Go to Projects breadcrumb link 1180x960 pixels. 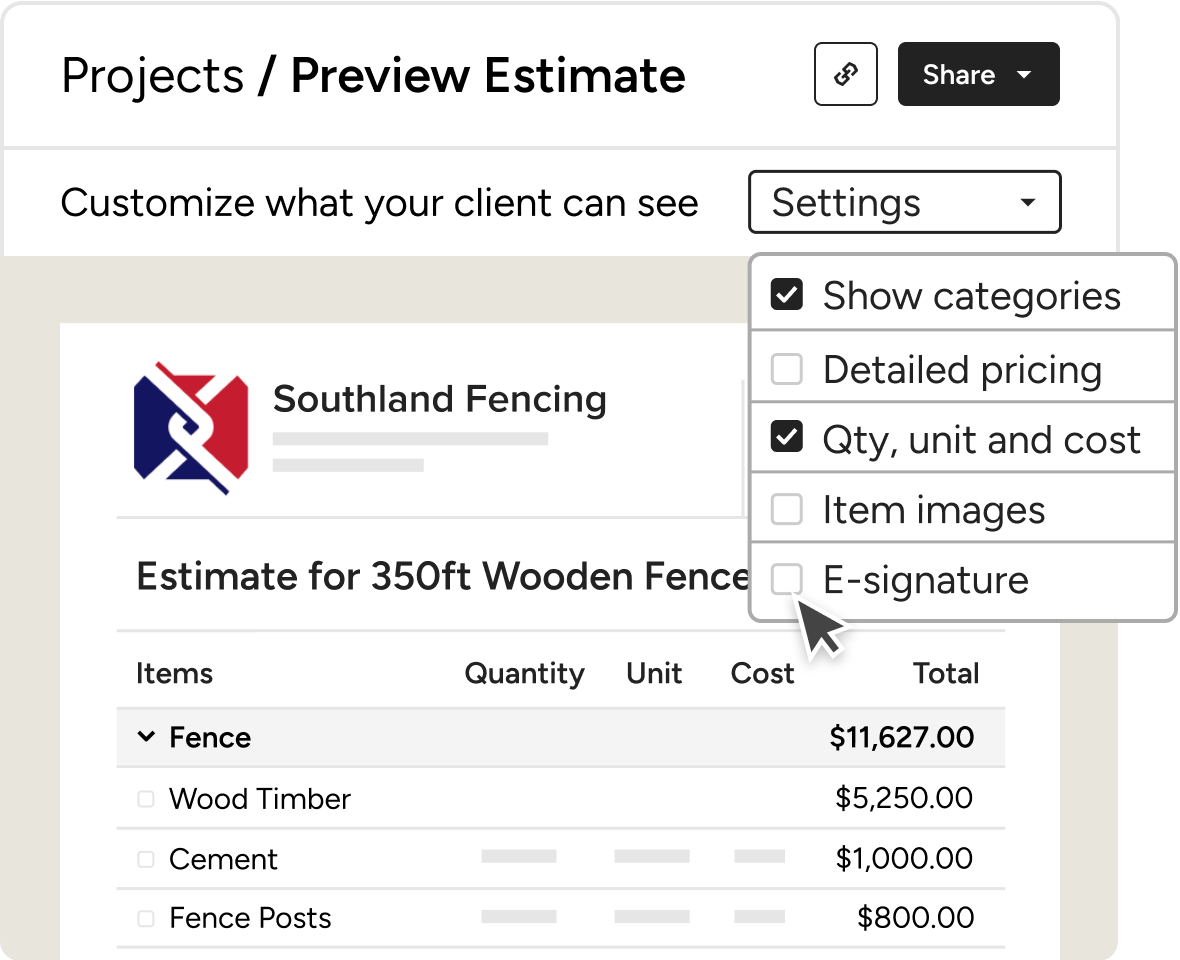click(152, 76)
